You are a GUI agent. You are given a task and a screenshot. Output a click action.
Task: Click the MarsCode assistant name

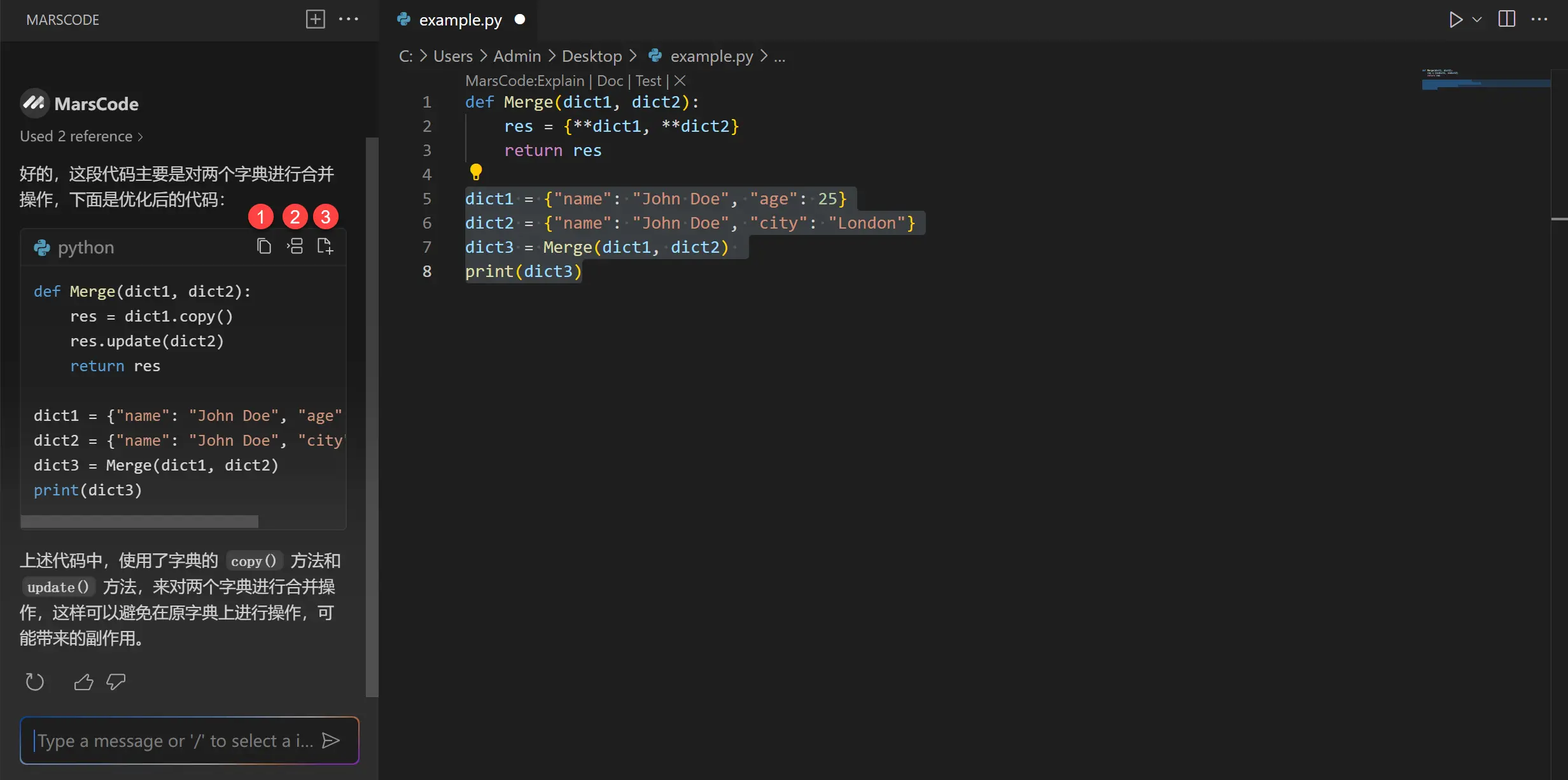pos(96,104)
